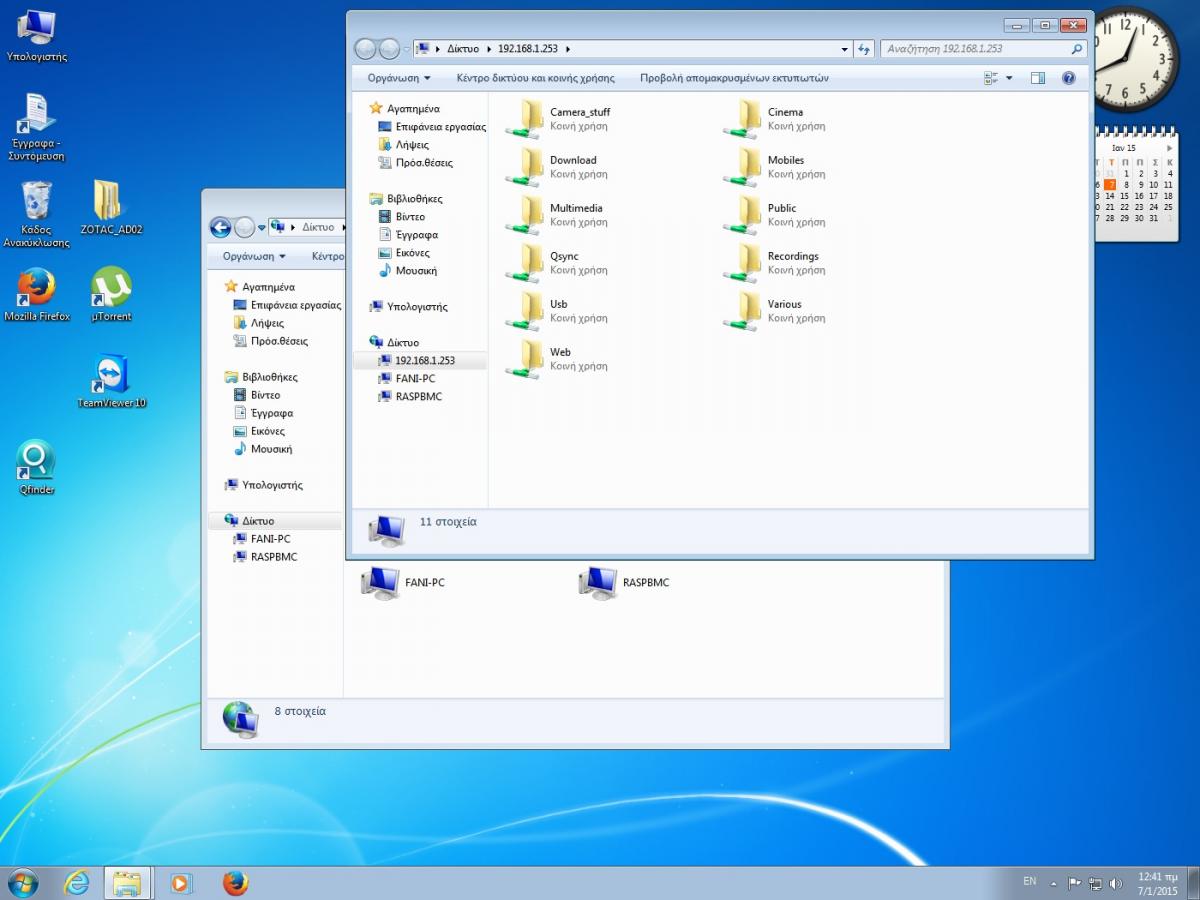The height and width of the screenshot is (900, 1200).
Task: Click Δίκτυο in the front window address bar
Action: 463,48
